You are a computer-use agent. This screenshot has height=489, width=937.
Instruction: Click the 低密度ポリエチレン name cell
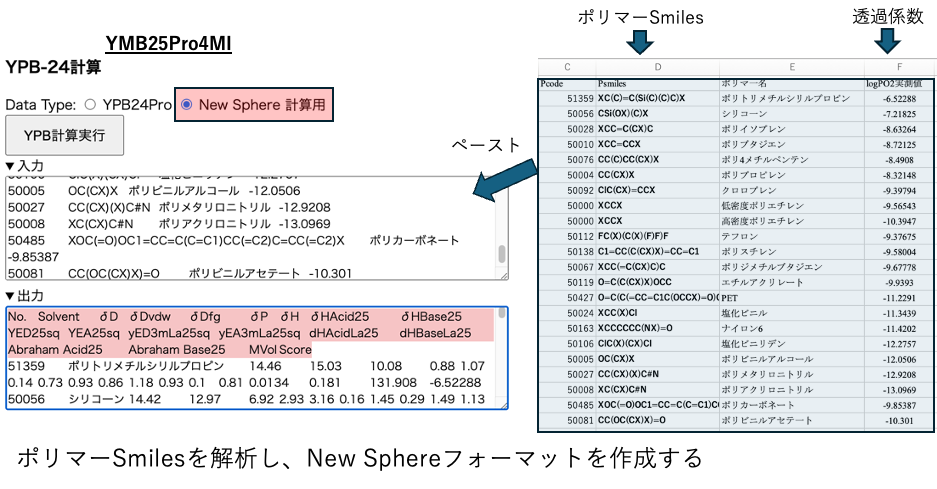pyautogui.click(x=792, y=206)
